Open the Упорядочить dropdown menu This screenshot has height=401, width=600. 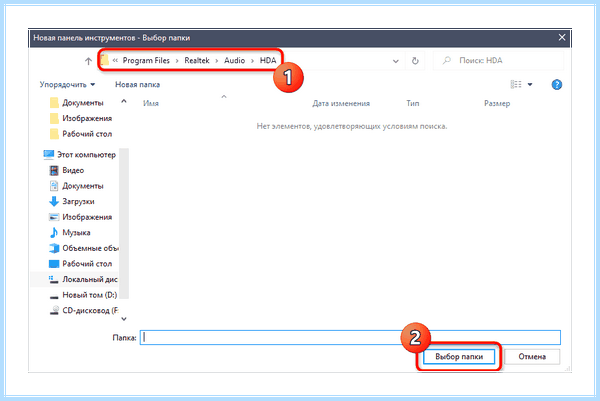pos(67,85)
